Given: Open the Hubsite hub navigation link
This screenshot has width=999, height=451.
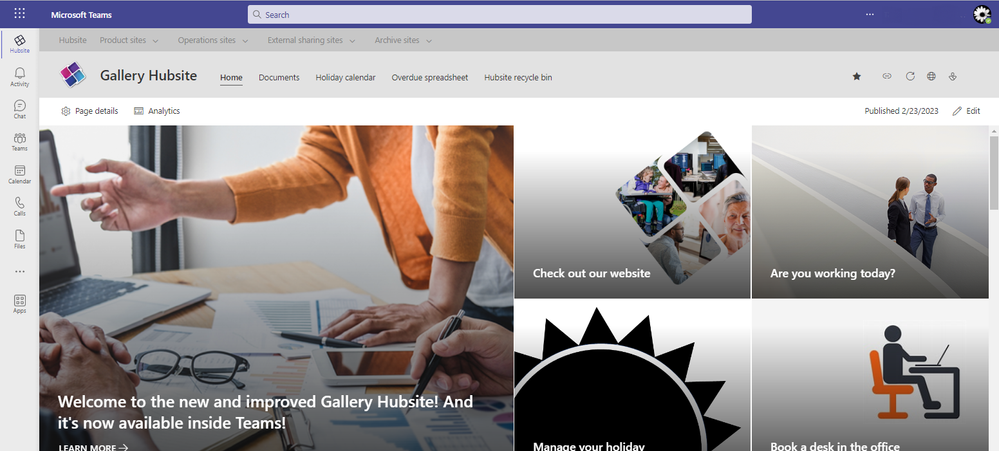Looking at the screenshot, I should [73, 40].
